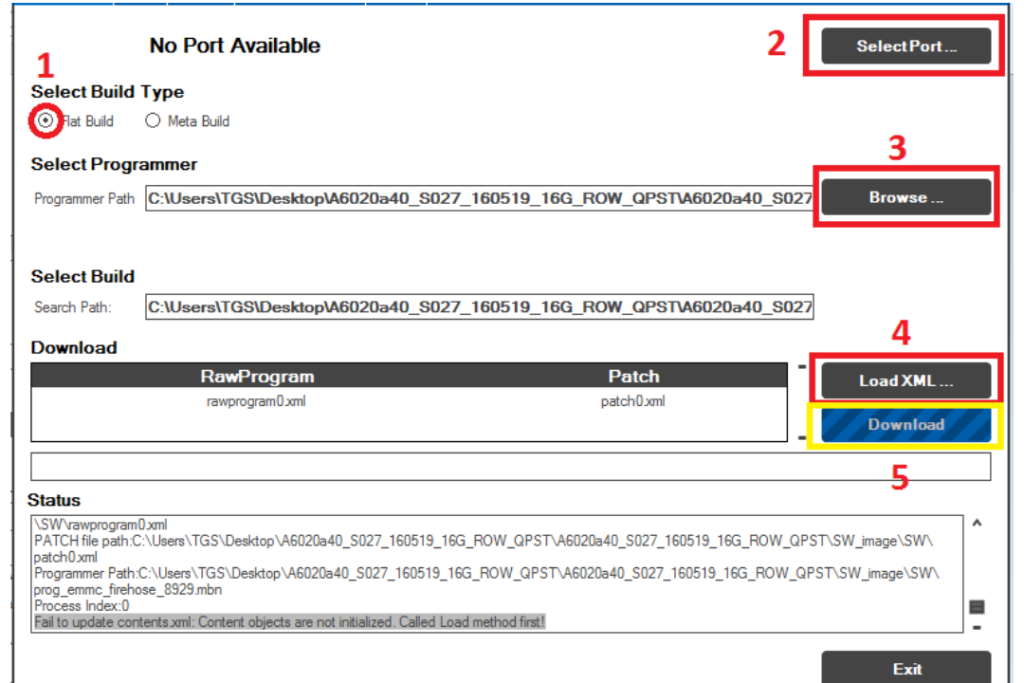Select the Flat Build radio button
Screen dimensions: 1024x683
45,121
